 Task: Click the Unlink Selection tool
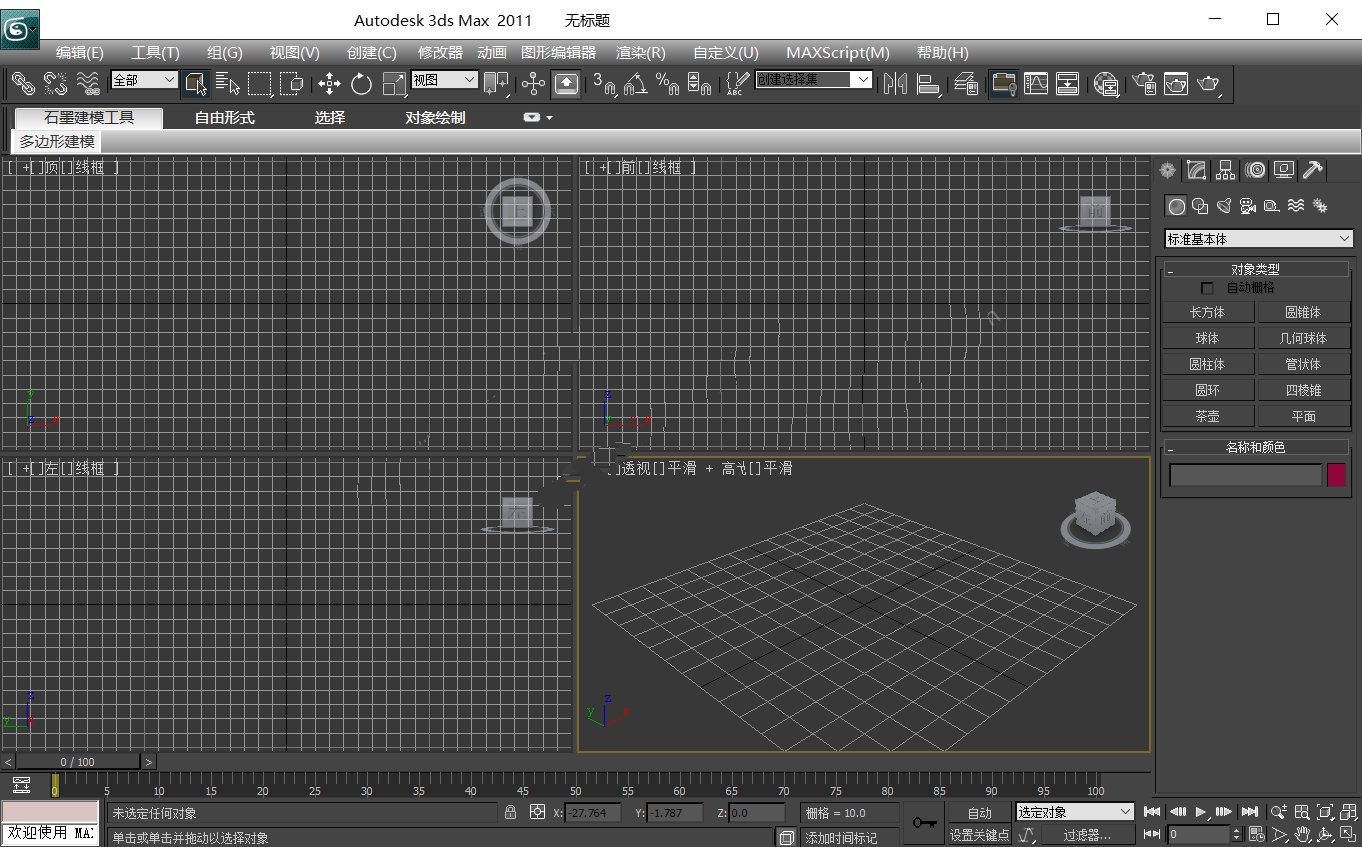tap(55, 84)
